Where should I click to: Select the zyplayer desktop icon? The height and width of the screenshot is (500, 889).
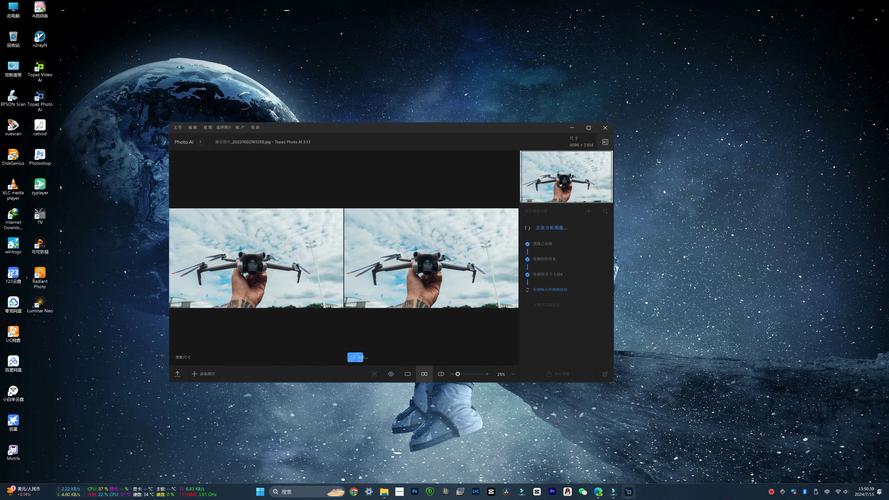40,187
